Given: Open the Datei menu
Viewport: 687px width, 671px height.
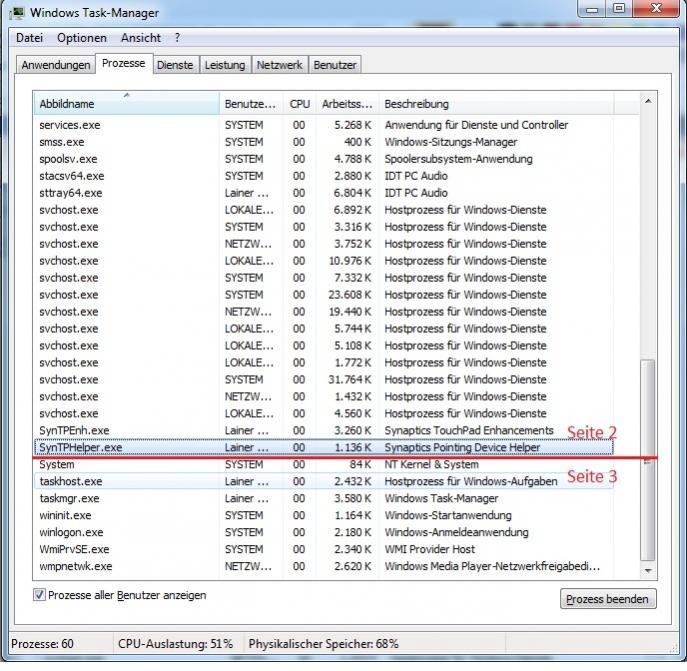Looking at the screenshot, I should (x=29, y=38).
